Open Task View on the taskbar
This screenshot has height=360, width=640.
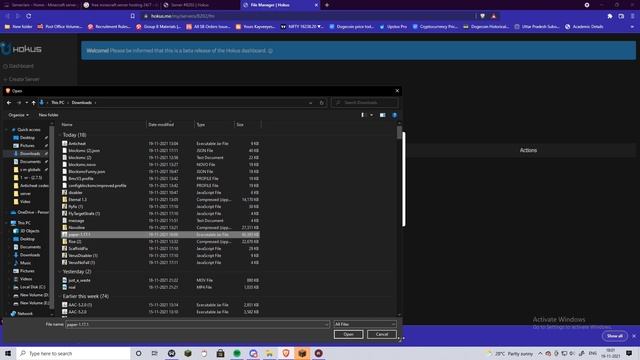(154, 353)
